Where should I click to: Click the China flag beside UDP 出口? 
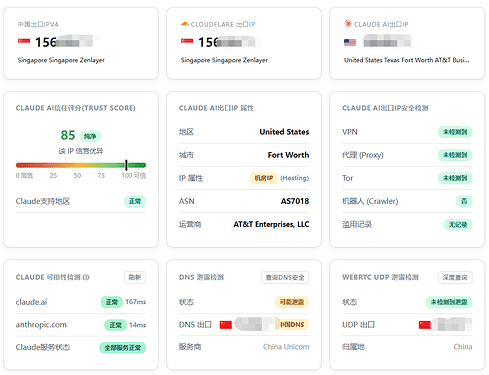425,325
